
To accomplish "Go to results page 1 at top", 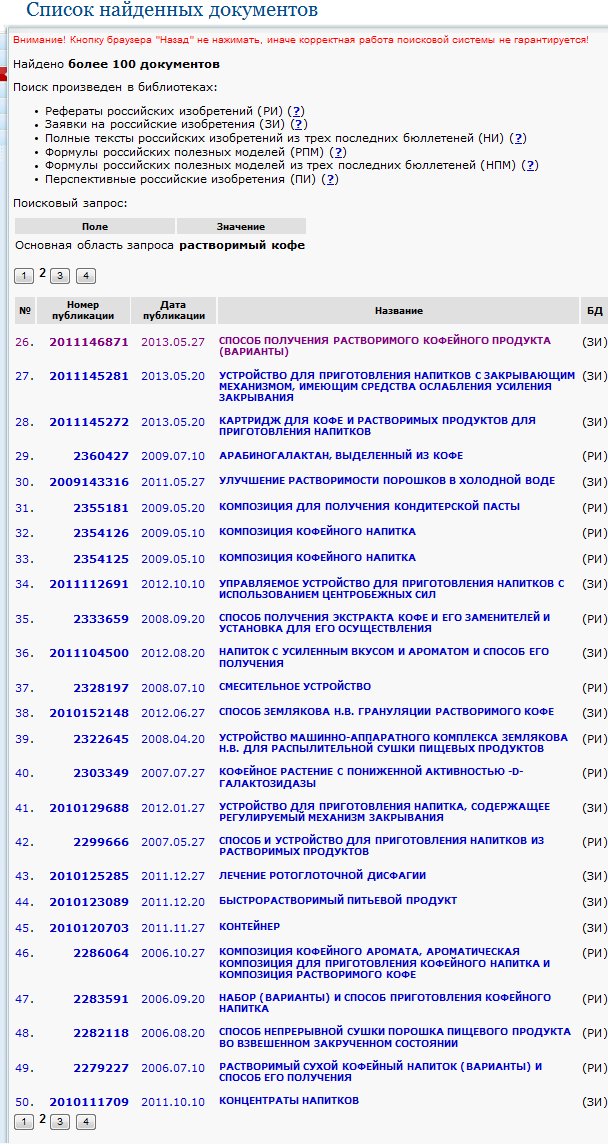I will (24, 276).
